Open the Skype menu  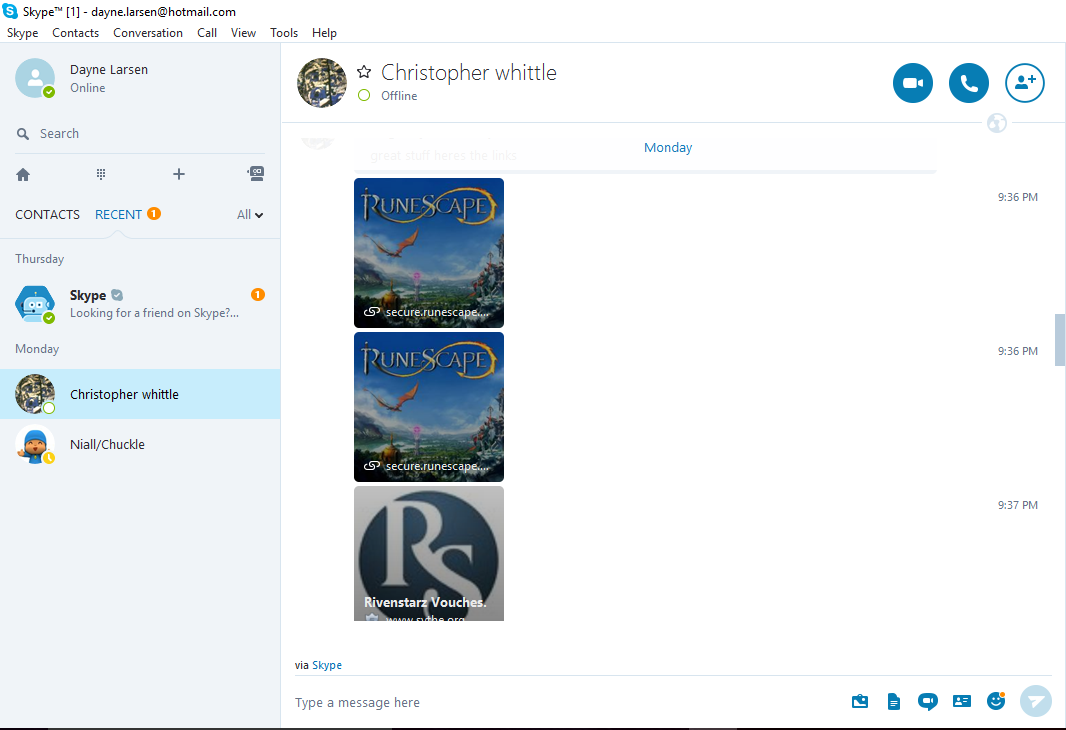click(22, 33)
